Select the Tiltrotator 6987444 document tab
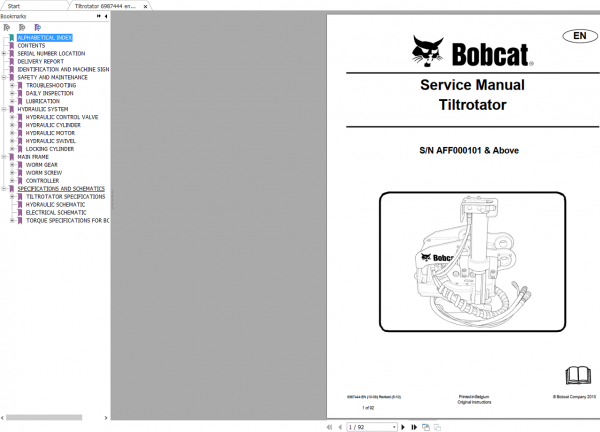This screenshot has height=432, width=600. coord(105,6)
